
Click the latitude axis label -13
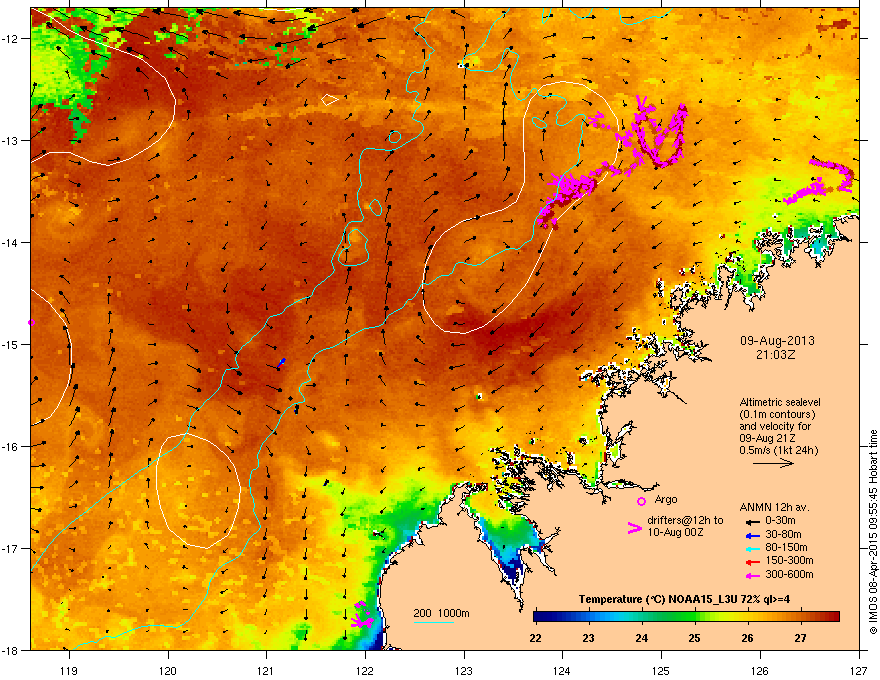point(11,141)
